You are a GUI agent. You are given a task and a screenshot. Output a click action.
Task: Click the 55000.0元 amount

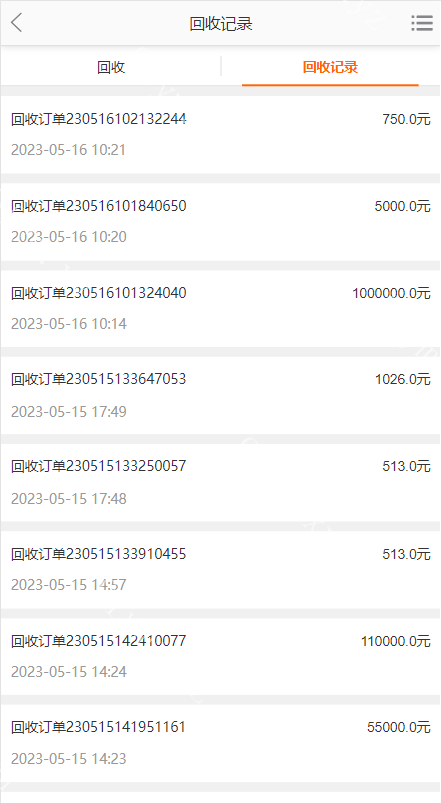point(398,728)
